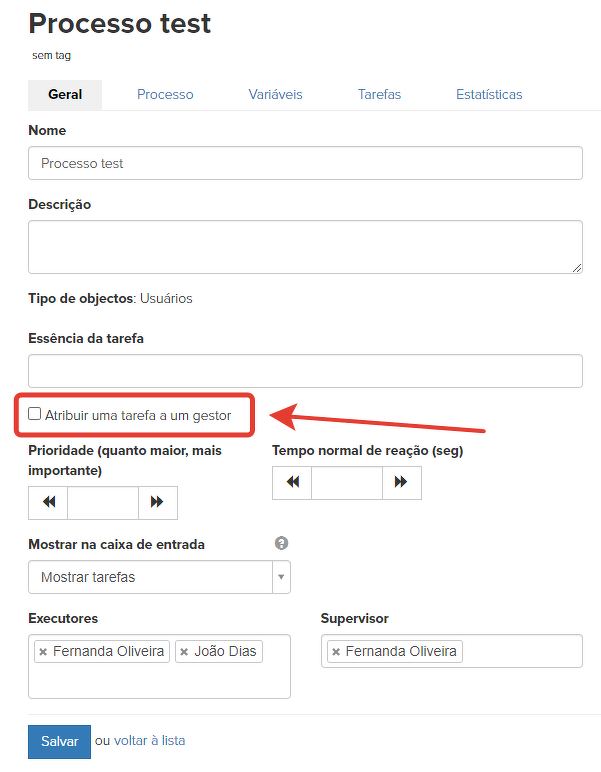Image resolution: width=601 pixels, height=772 pixels.
Task: Open the Variáveis tab
Action: point(275,94)
